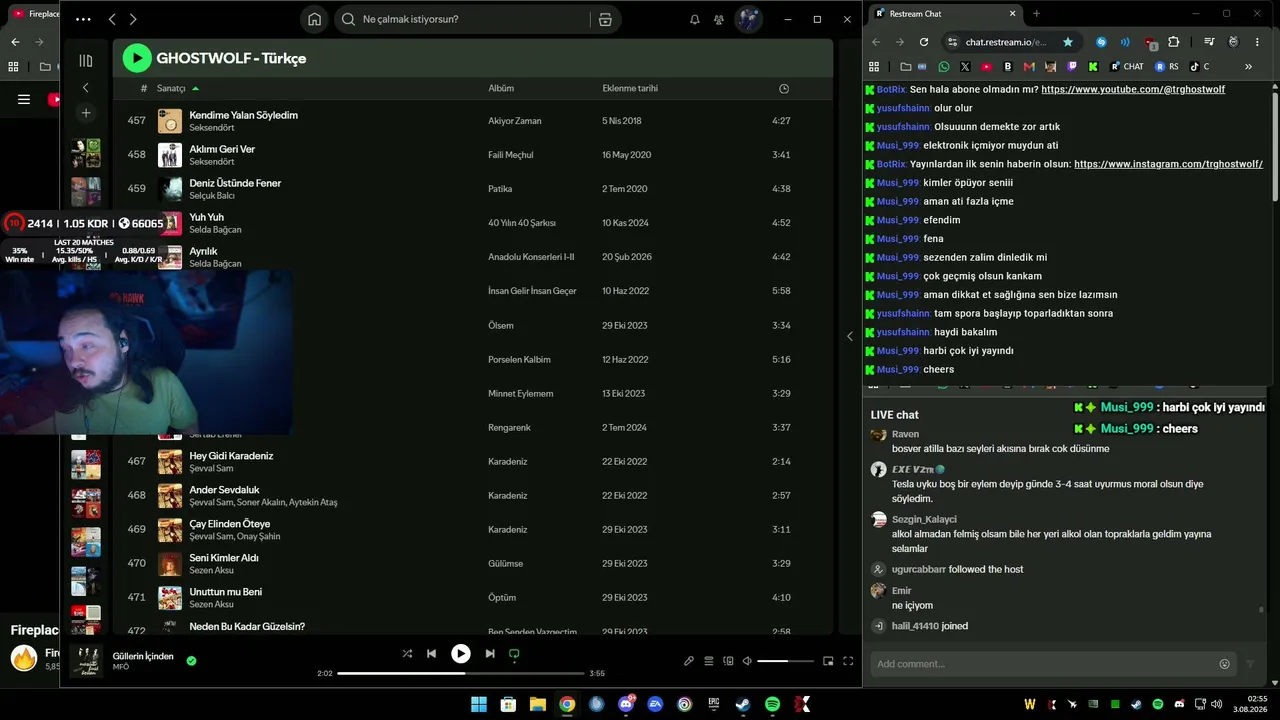
Task: Open Spotify mini player
Action: click(x=828, y=661)
